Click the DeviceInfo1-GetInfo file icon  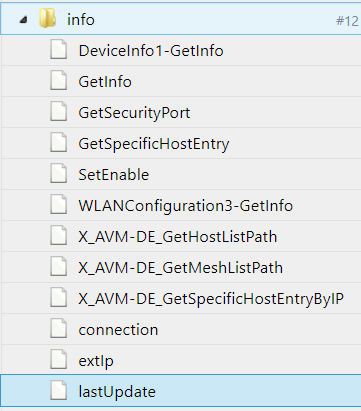59,50
